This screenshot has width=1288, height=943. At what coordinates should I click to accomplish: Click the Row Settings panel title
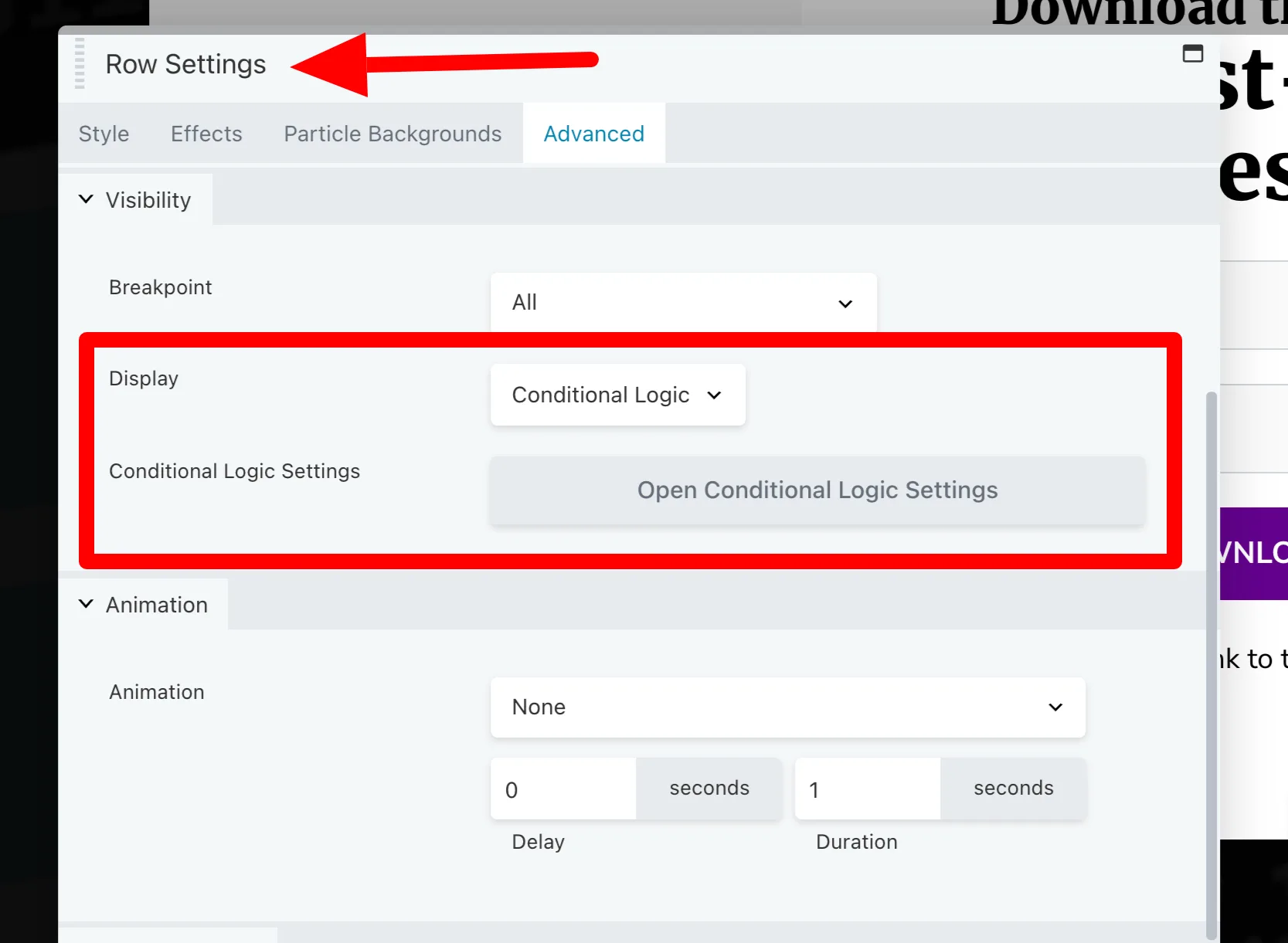click(x=185, y=64)
